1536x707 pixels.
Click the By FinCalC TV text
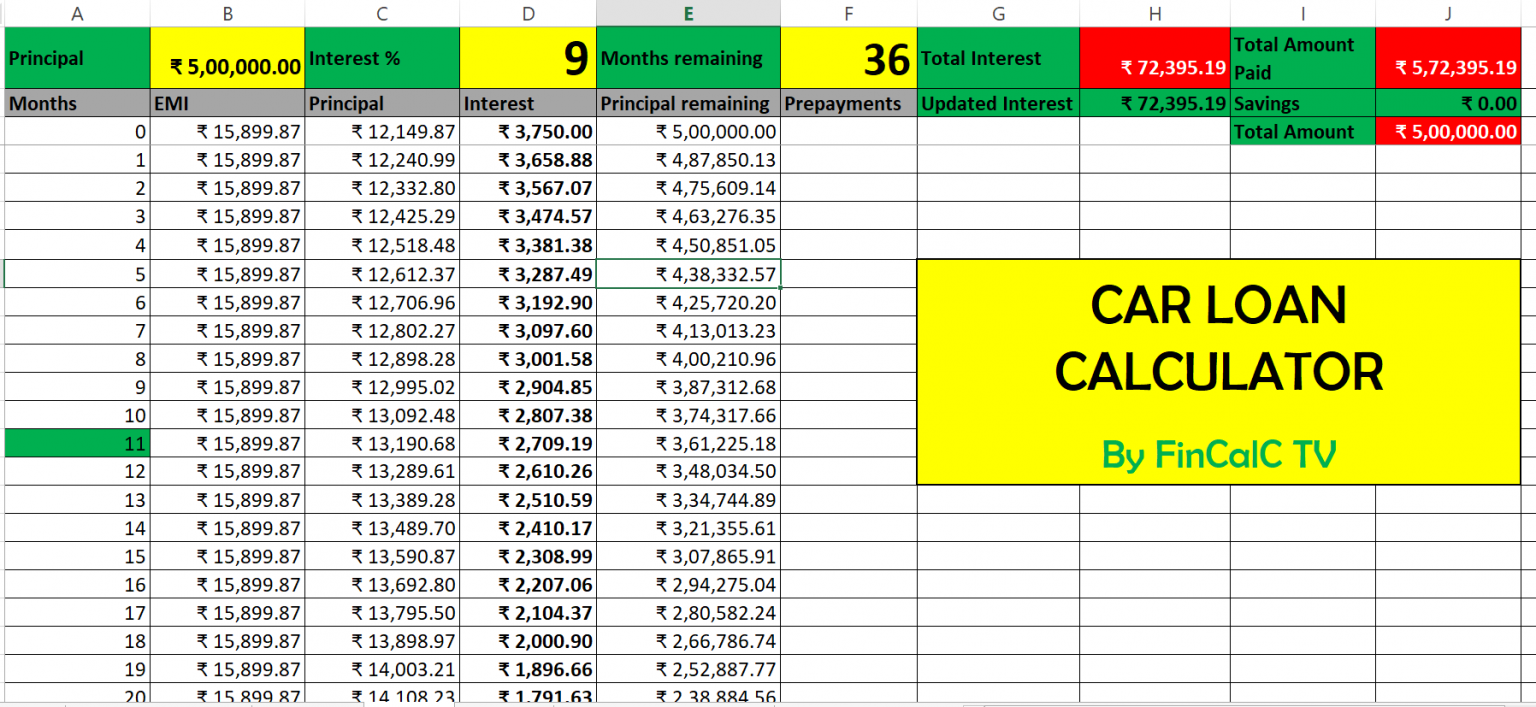[1218, 453]
